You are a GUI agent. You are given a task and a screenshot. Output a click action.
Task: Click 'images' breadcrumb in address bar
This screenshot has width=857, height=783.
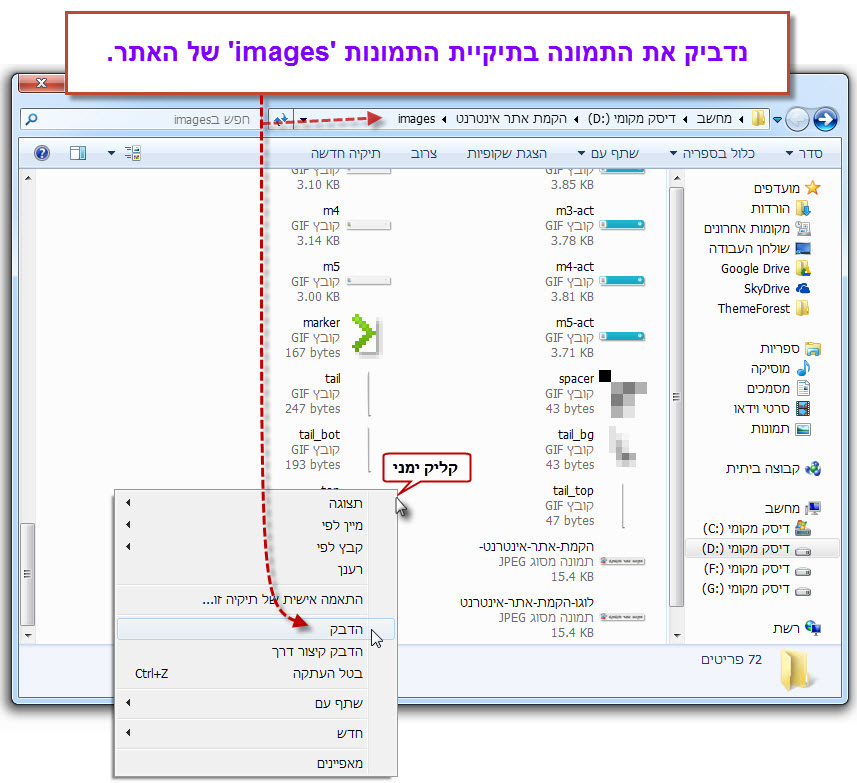tap(416, 119)
